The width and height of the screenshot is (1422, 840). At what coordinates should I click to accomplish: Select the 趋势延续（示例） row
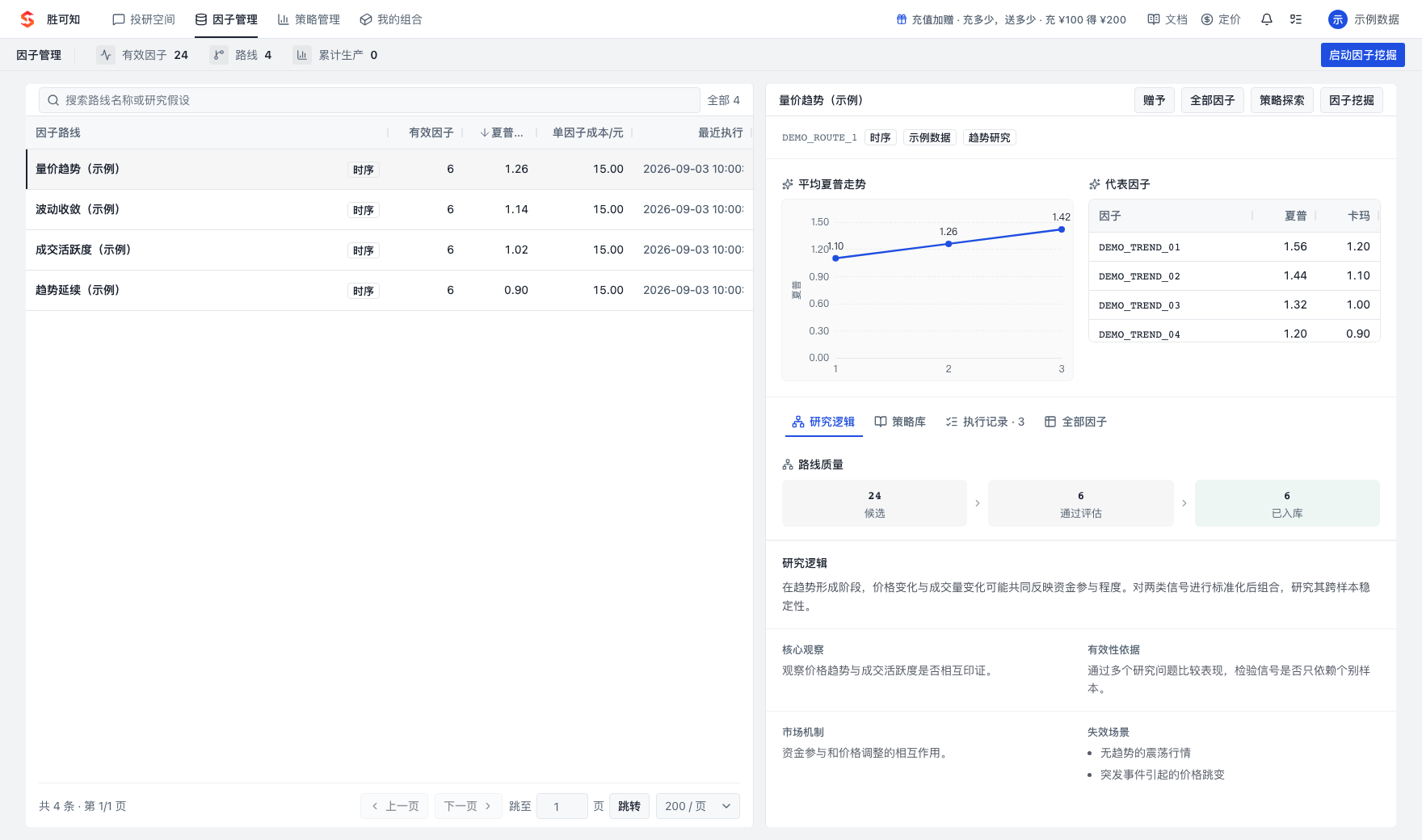(389, 290)
